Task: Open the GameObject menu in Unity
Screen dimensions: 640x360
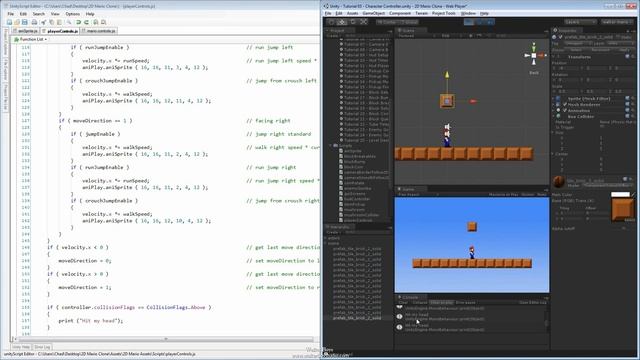Action: [x=373, y=13]
